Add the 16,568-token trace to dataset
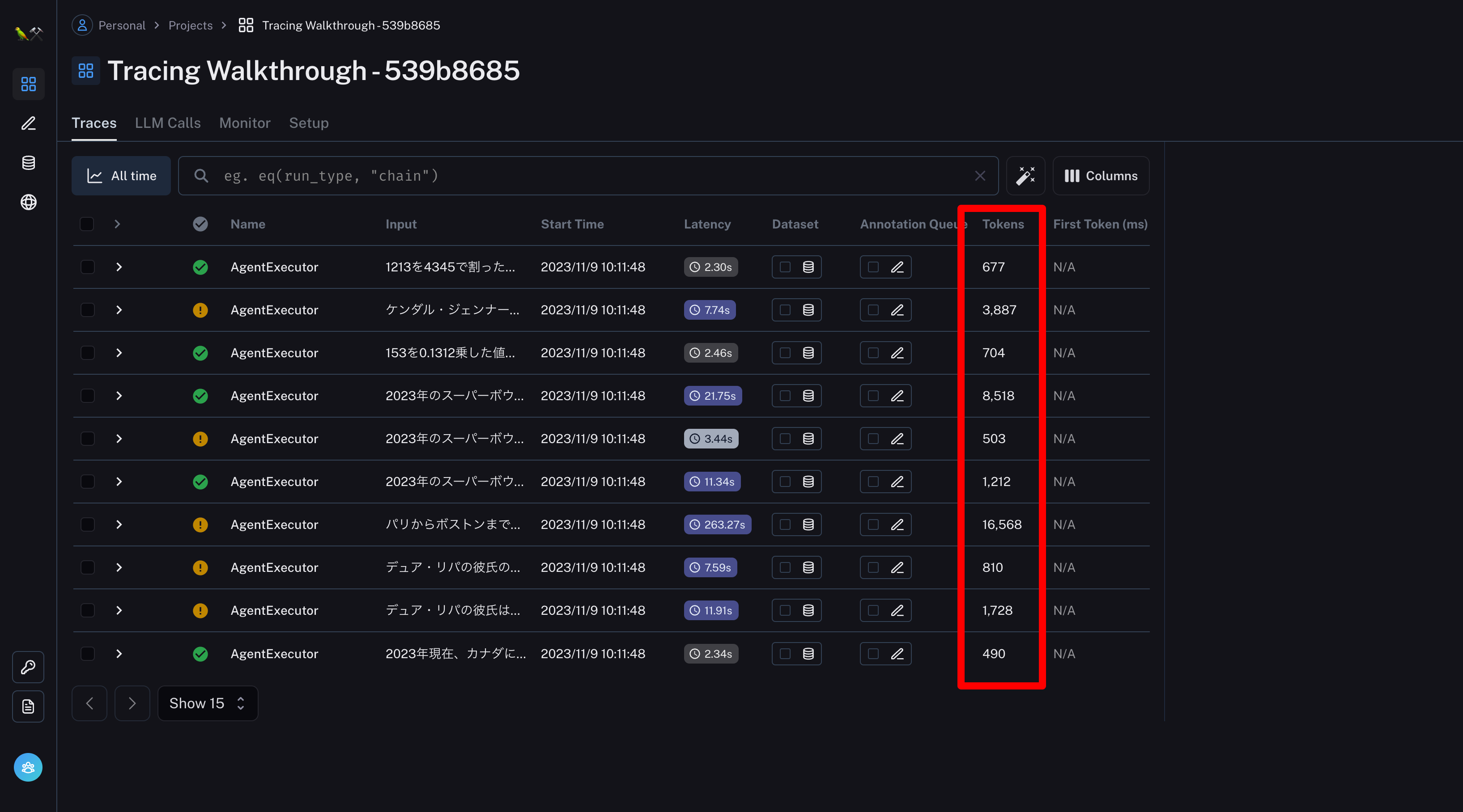This screenshot has width=1463, height=812. pyautogui.click(x=796, y=524)
